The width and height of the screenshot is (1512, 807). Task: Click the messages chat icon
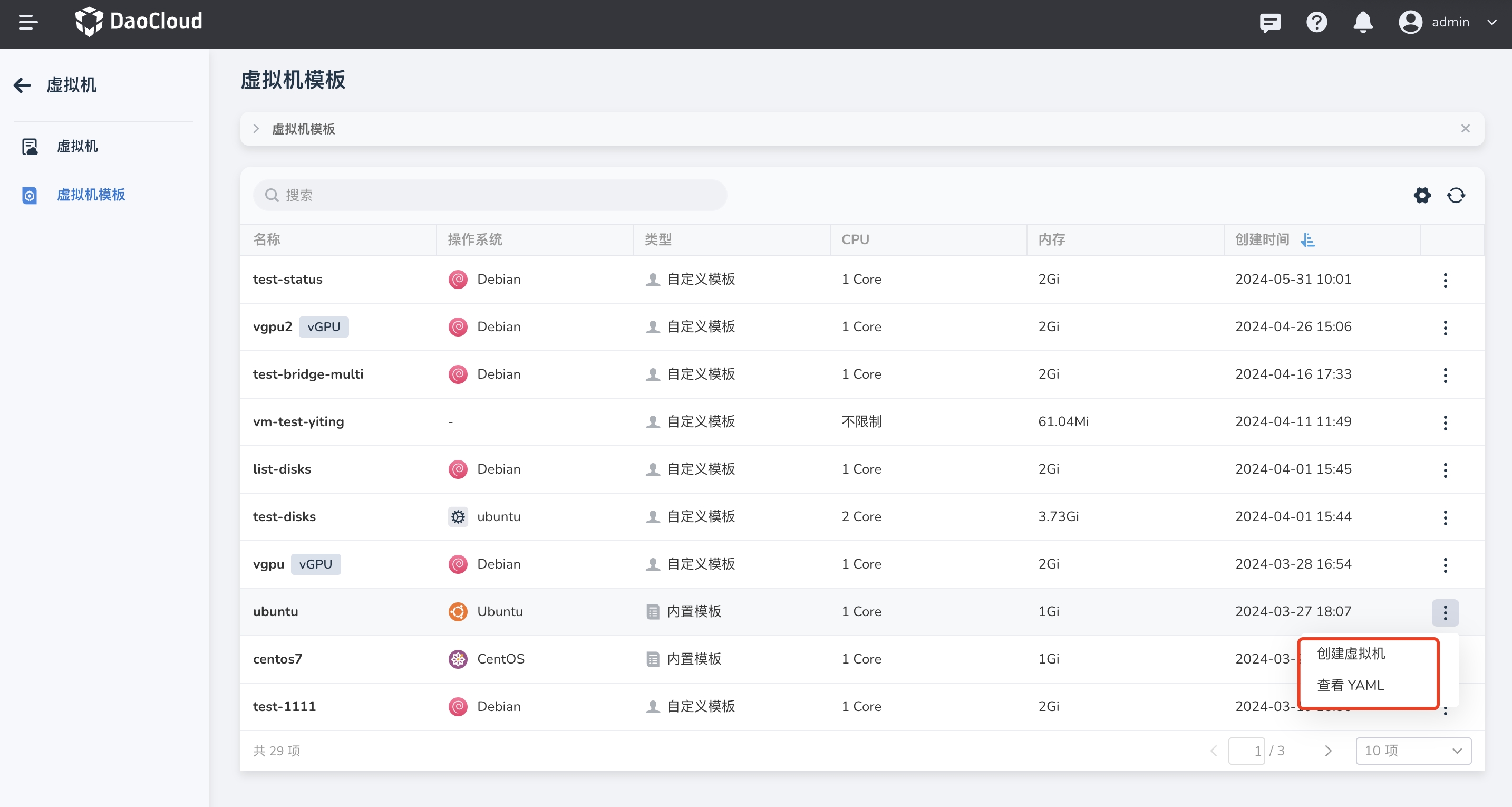(1269, 22)
